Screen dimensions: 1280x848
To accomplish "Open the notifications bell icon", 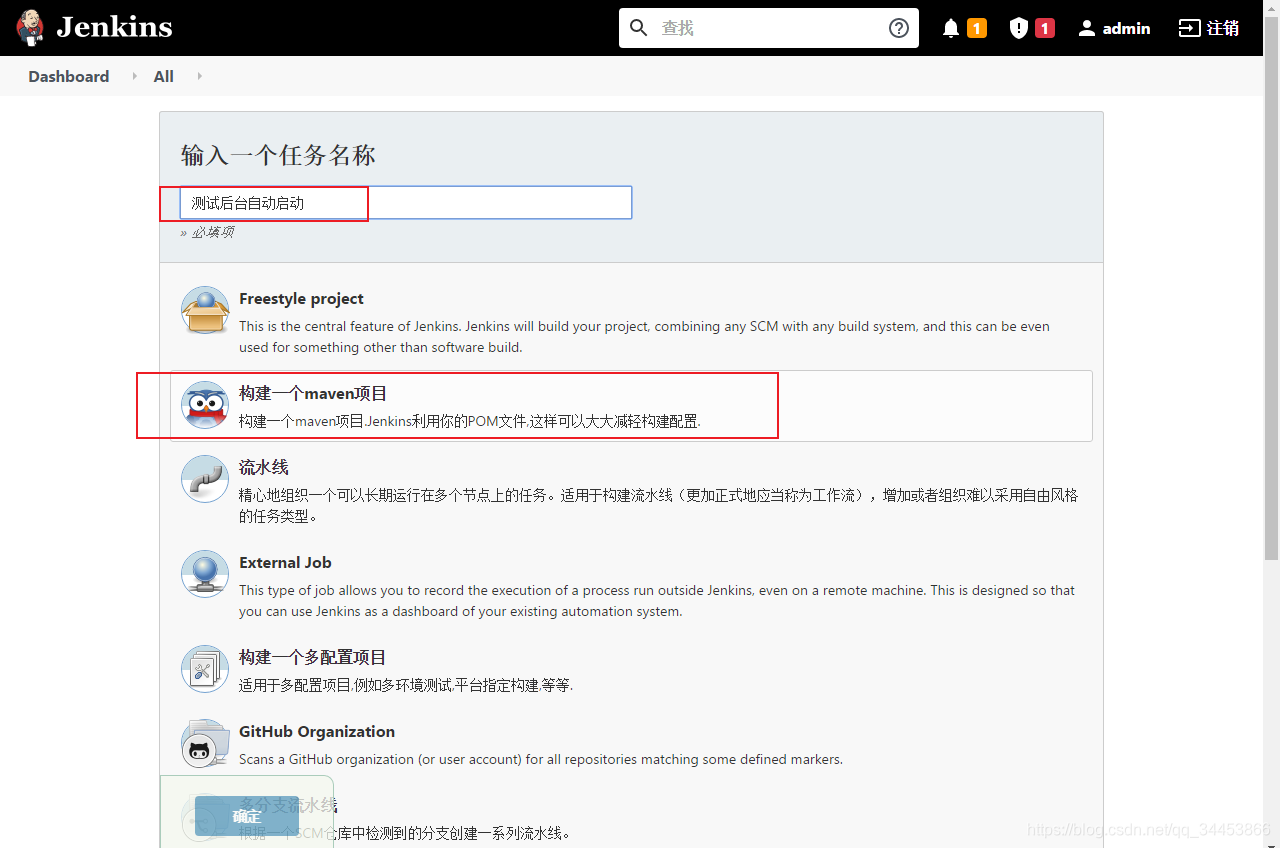I will click(x=951, y=28).
